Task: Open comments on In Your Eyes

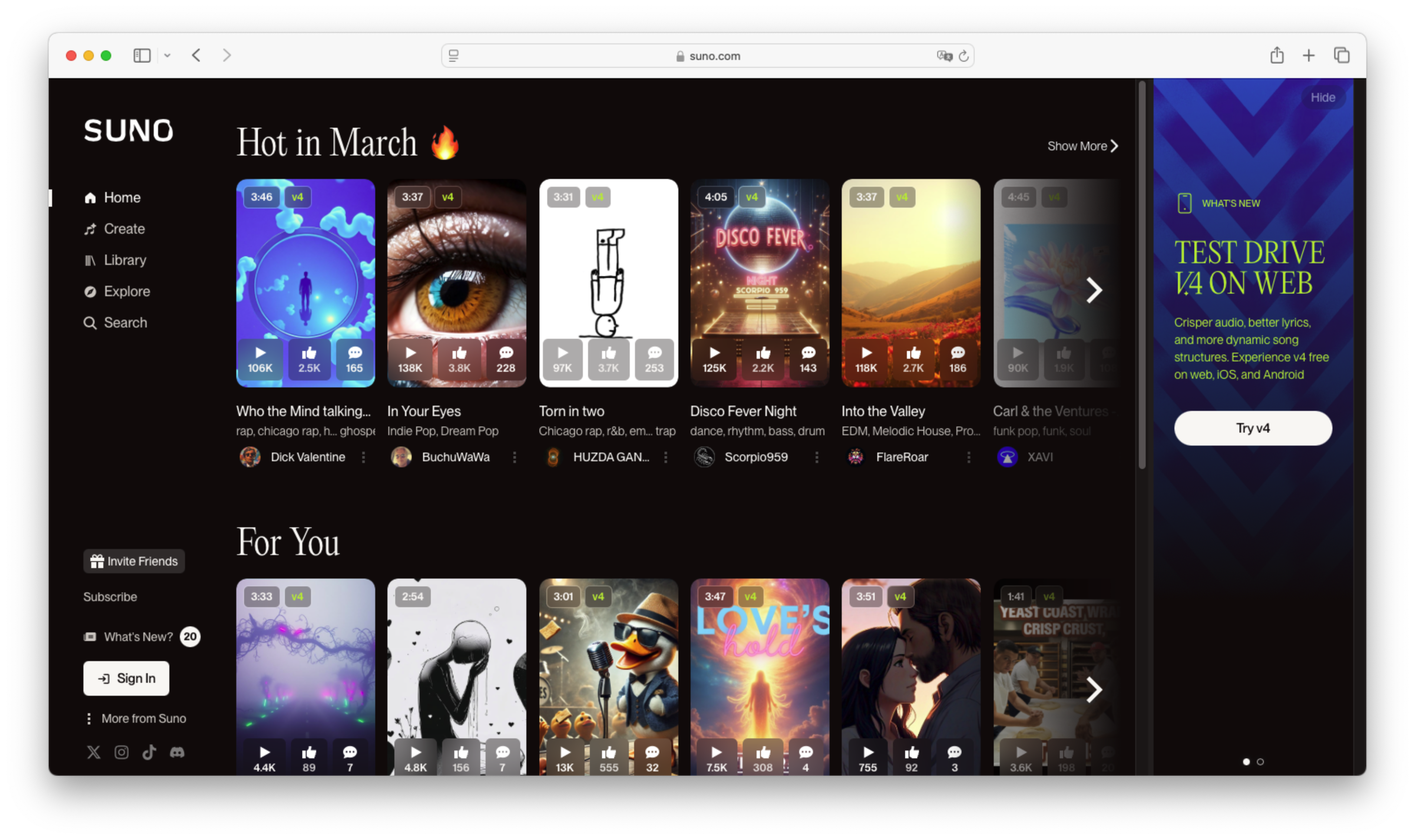Action: click(506, 360)
